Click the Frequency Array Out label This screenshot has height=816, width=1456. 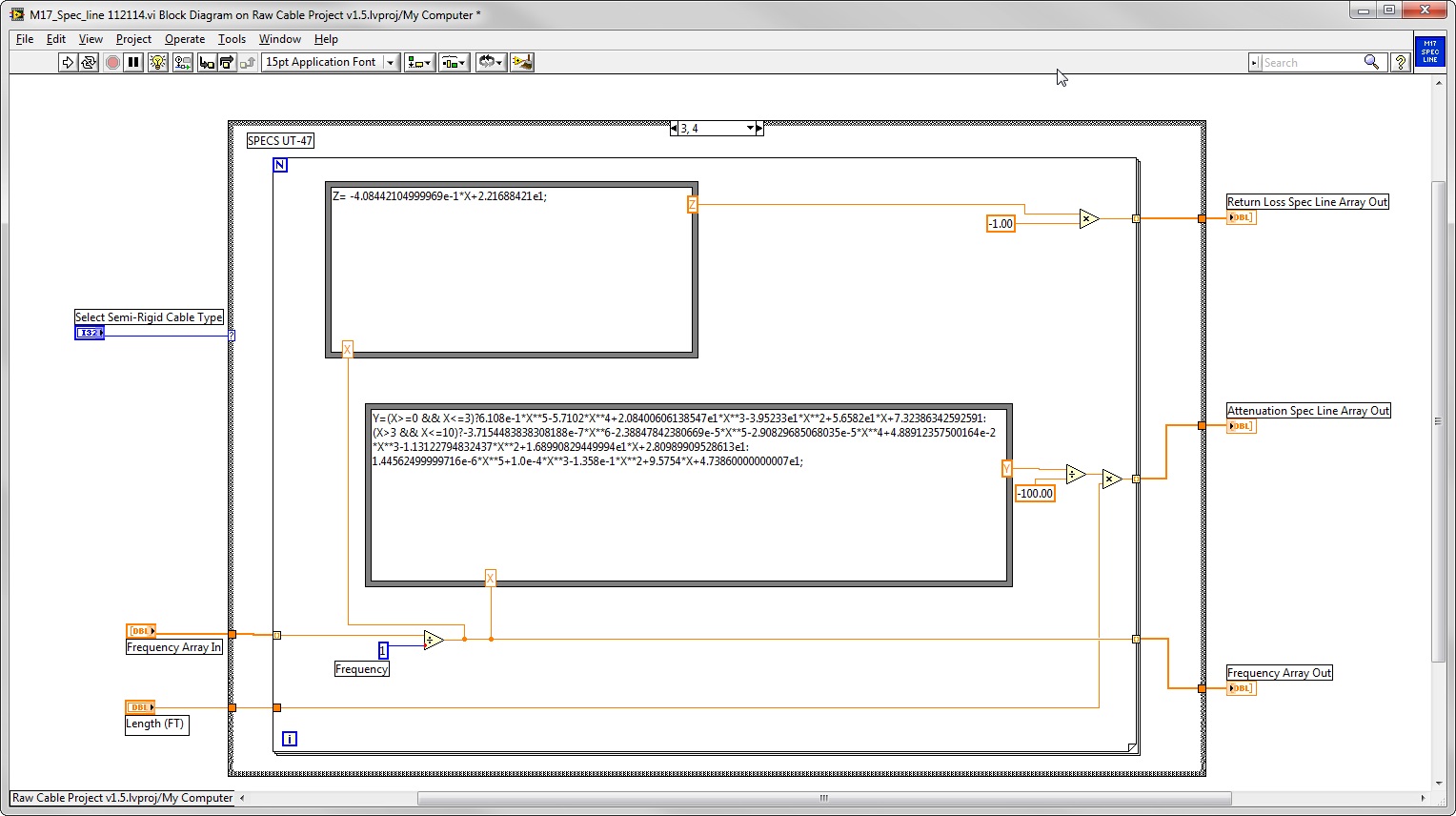click(1280, 673)
